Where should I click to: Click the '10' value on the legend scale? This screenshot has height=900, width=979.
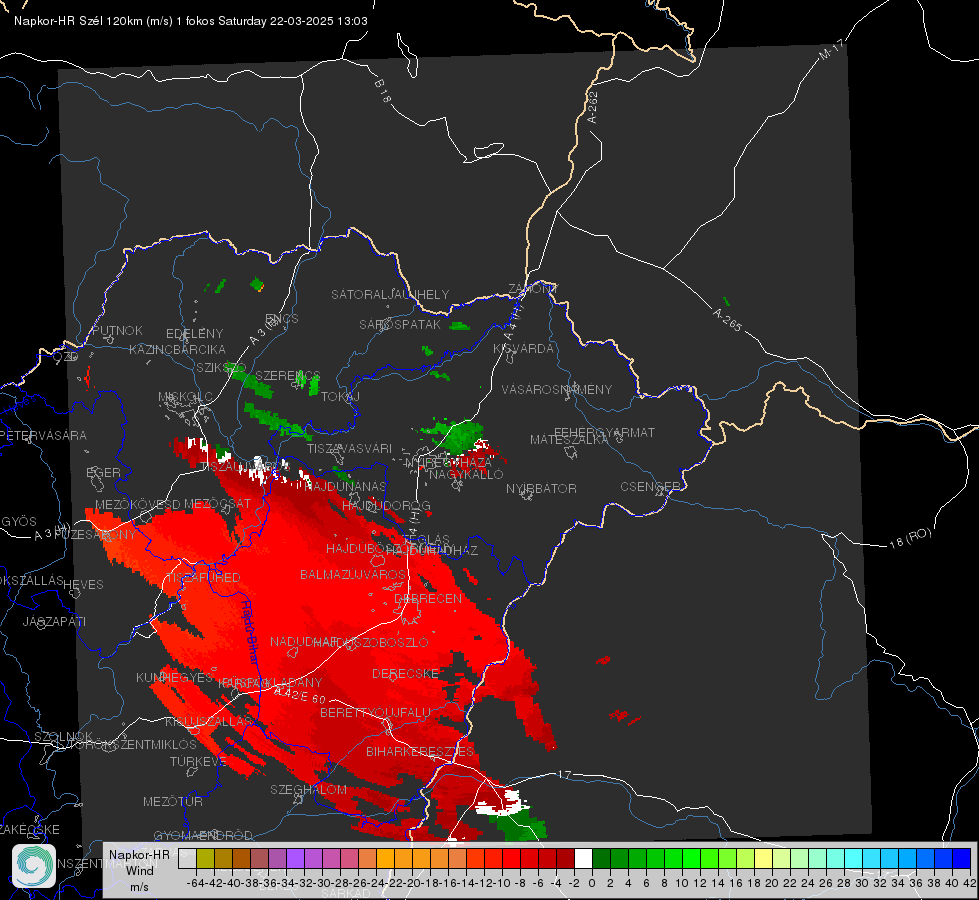tap(681, 883)
